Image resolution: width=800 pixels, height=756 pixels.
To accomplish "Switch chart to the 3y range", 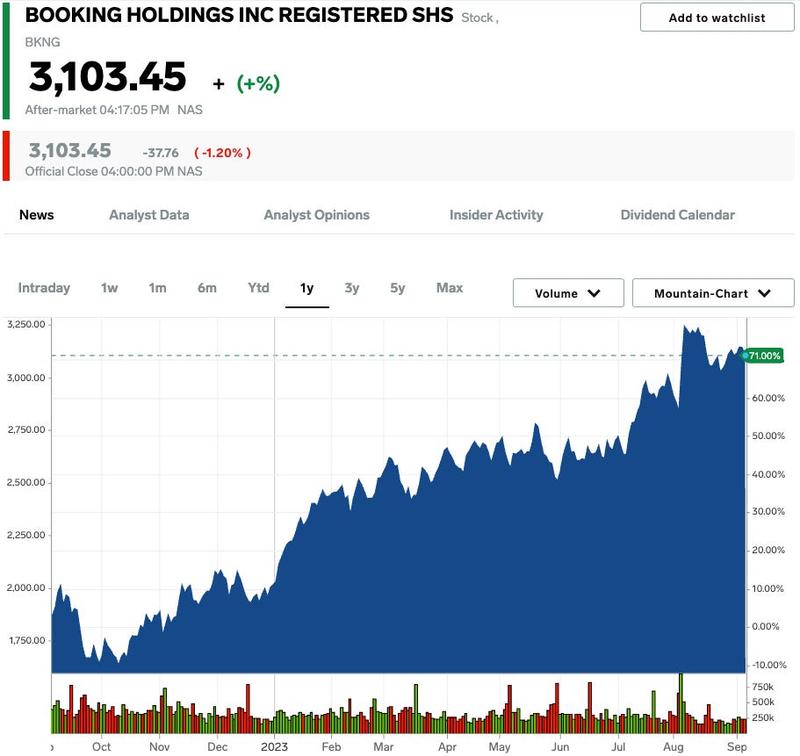I will tap(352, 288).
